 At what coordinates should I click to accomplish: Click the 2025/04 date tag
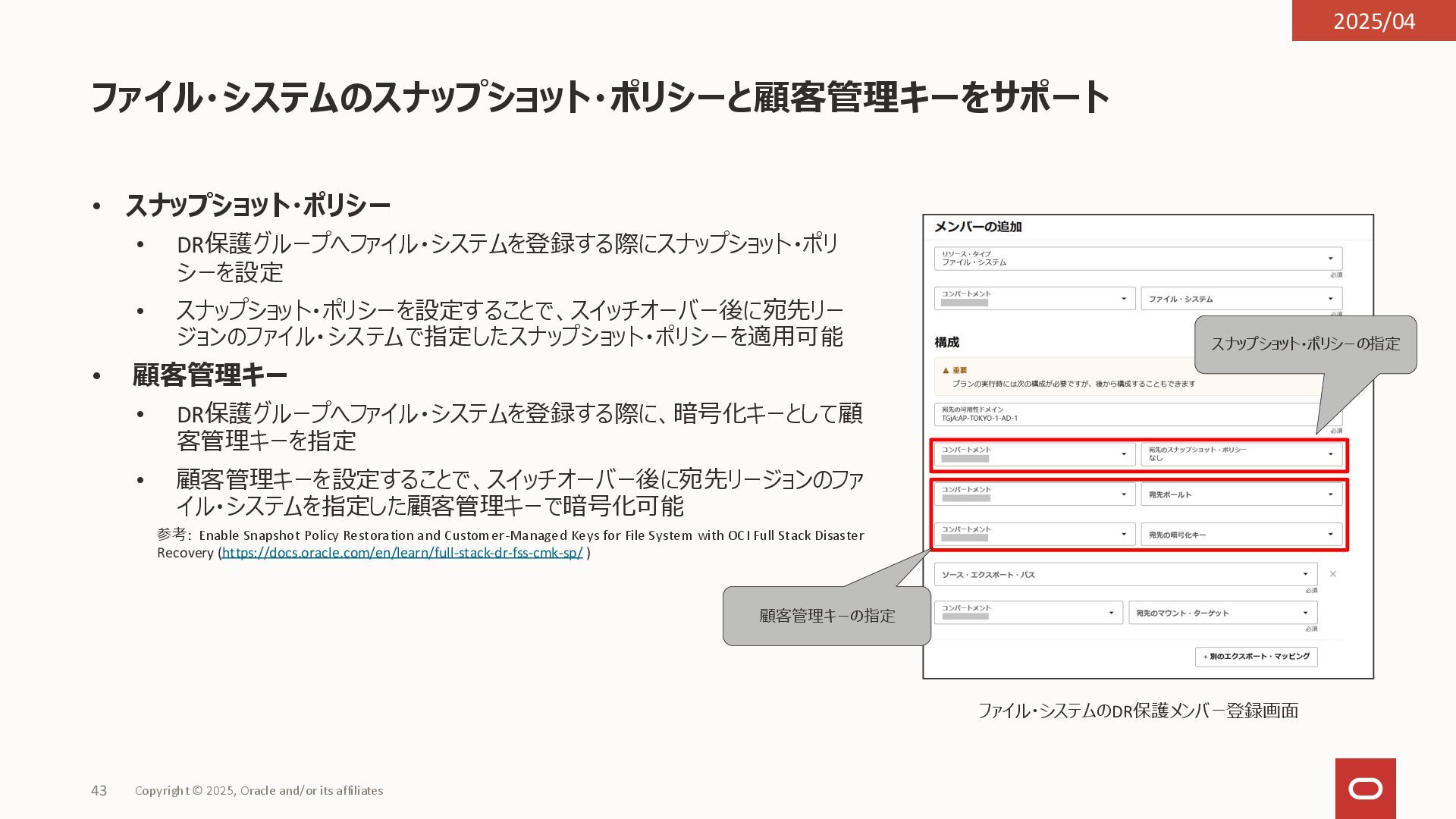1373,20
